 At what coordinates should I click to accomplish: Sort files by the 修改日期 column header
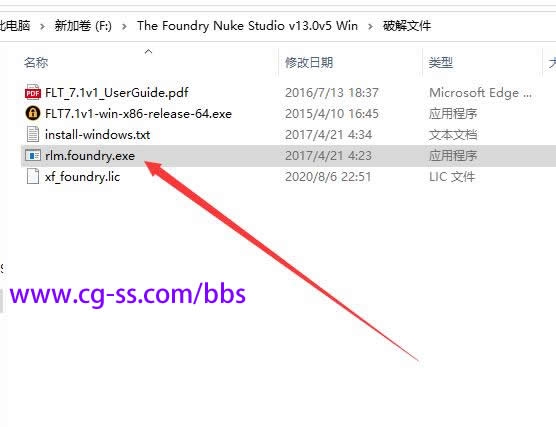(309, 63)
